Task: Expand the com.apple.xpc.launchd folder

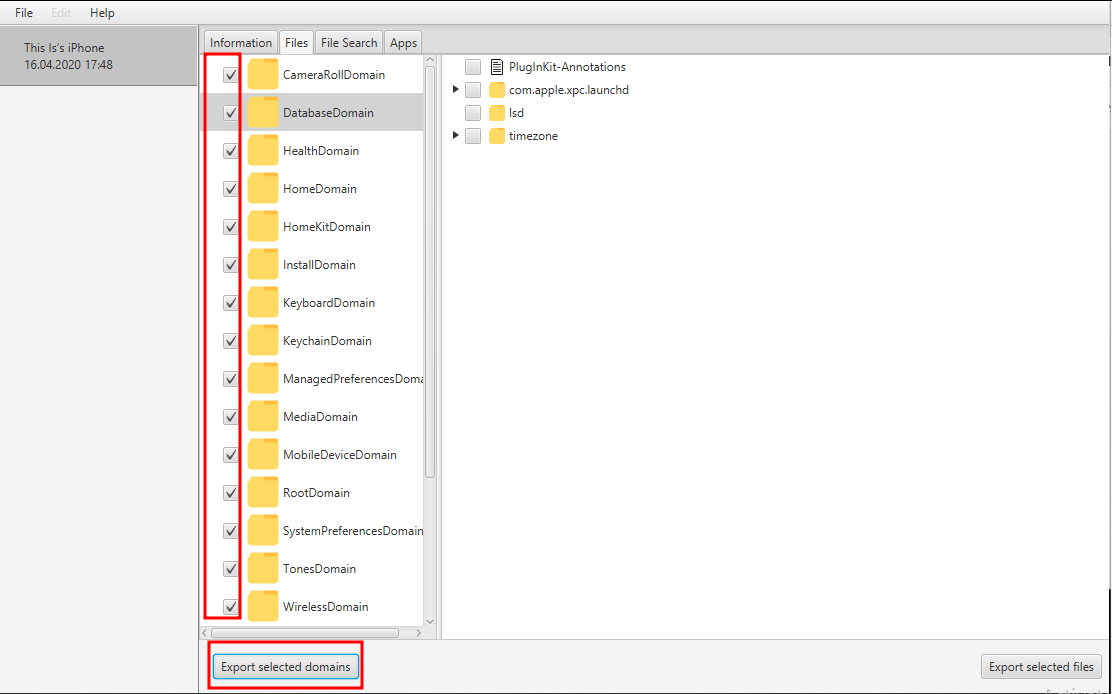Action: click(456, 89)
